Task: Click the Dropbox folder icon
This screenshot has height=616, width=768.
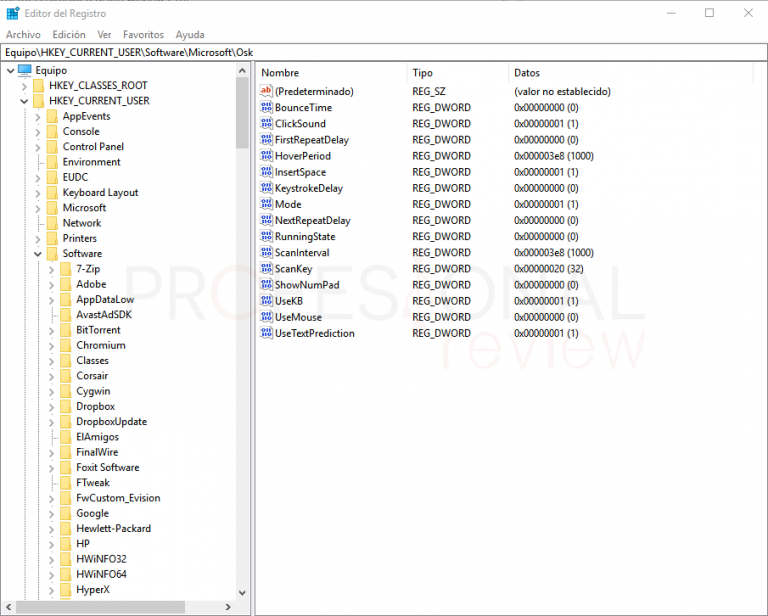Action: coord(66,406)
